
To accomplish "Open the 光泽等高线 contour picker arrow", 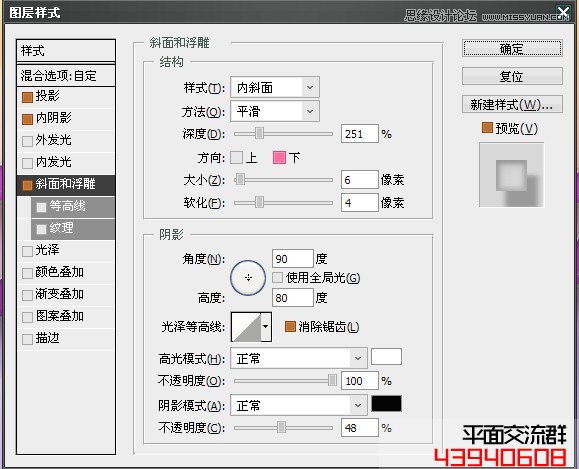I will click(266, 326).
